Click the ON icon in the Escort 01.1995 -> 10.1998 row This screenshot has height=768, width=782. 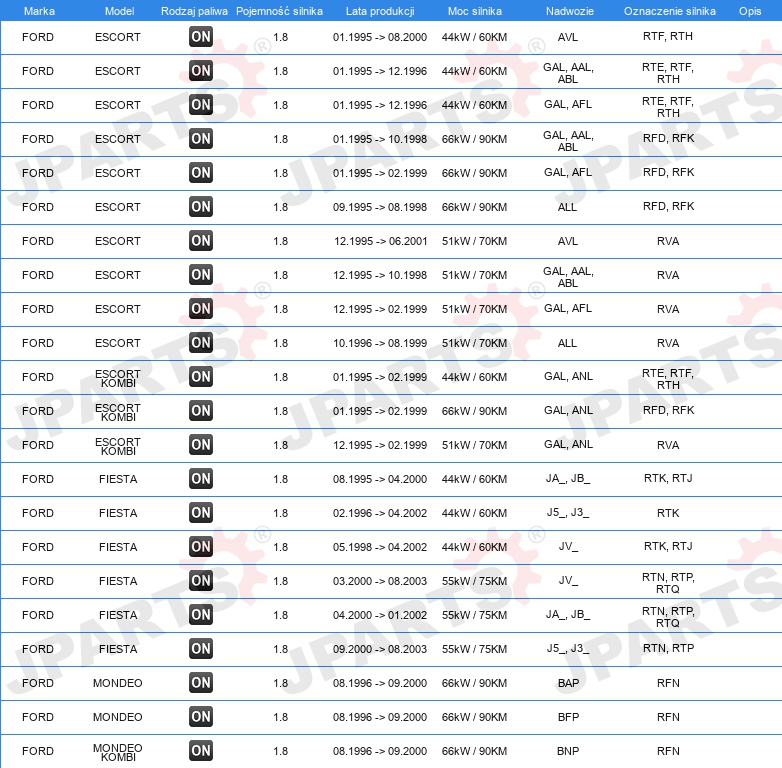[x=201, y=139]
